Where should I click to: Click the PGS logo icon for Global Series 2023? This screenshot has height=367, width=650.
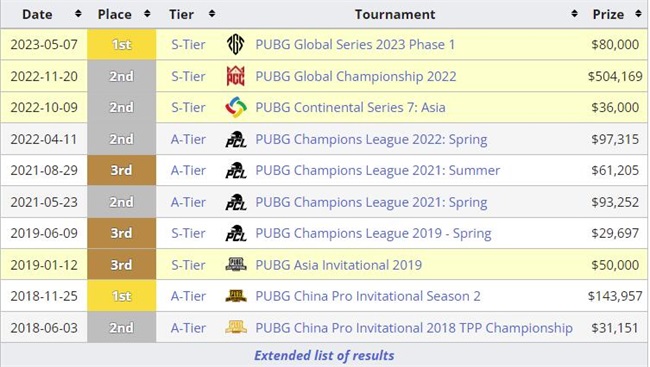click(x=235, y=44)
